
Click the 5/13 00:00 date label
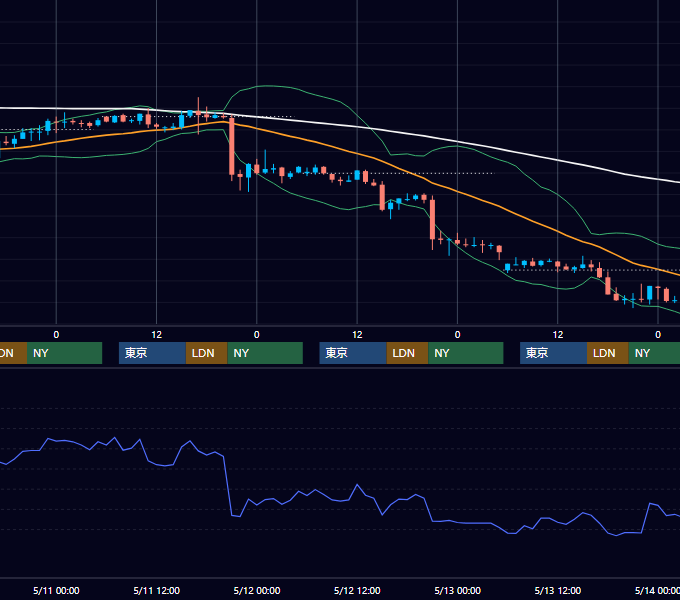[458, 590]
